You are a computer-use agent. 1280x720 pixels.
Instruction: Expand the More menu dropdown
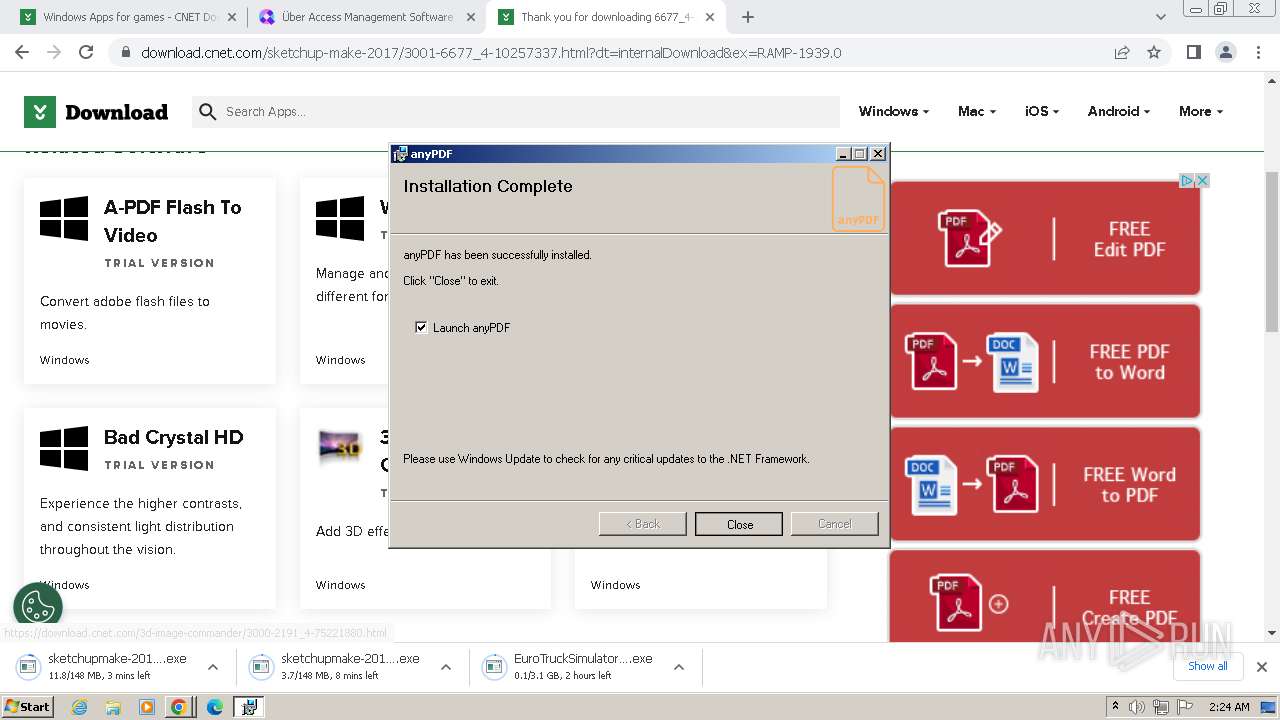(1200, 111)
